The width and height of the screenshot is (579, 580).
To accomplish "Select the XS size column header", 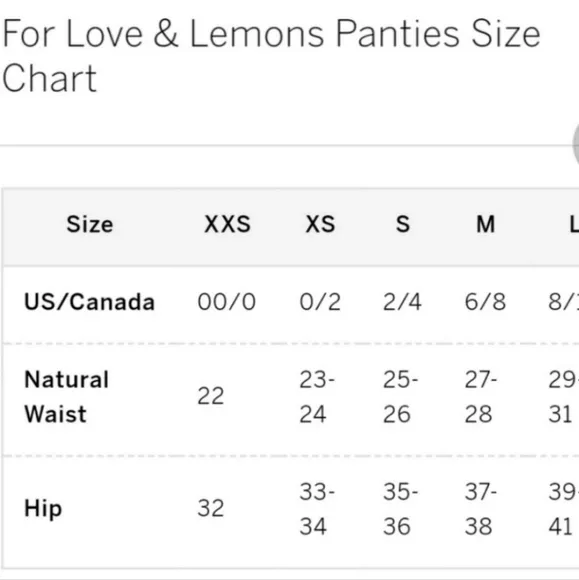I will click(320, 224).
